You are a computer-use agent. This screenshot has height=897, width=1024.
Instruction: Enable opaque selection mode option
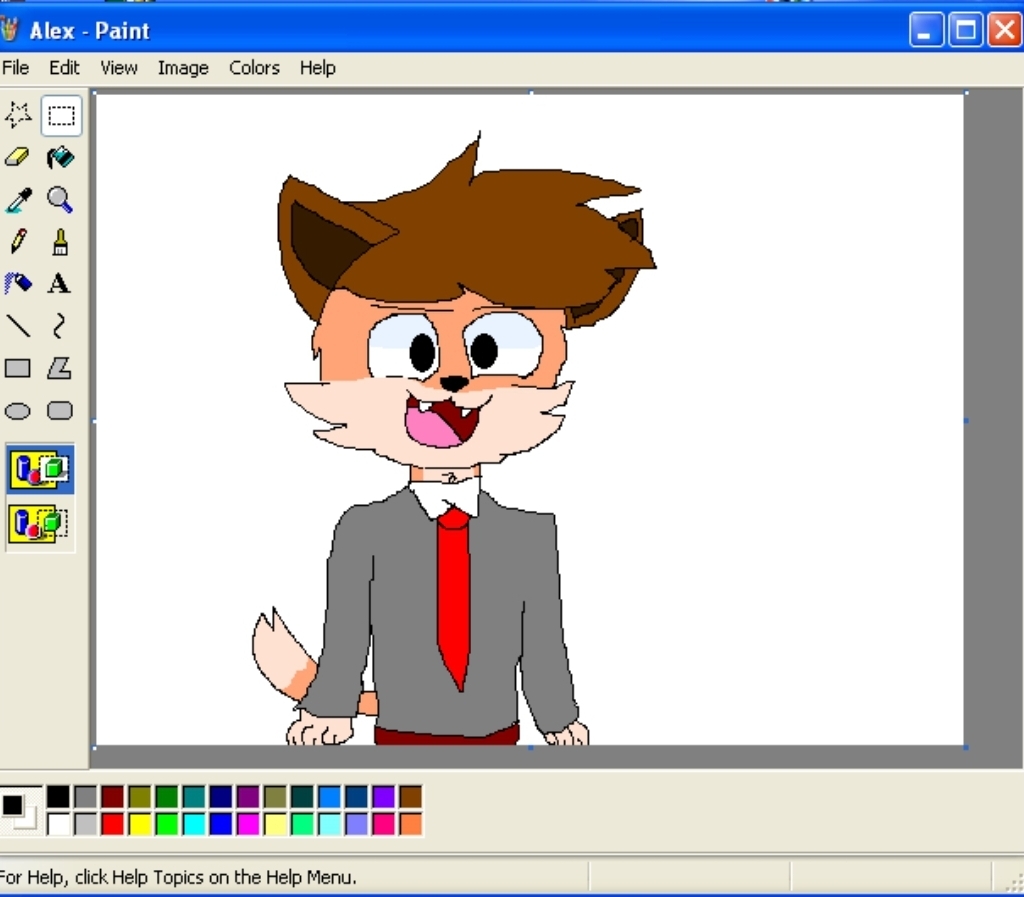pyautogui.click(x=40, y=469)
